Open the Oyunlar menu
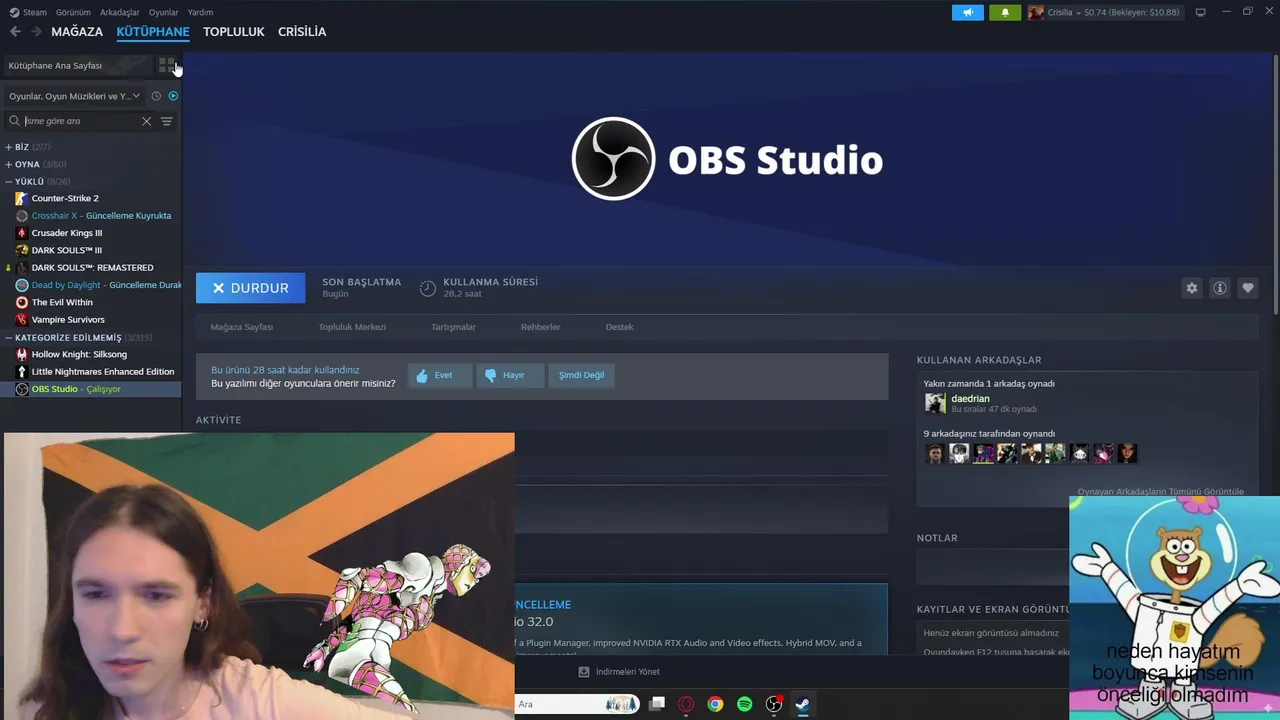 click(x=163, y=12)
